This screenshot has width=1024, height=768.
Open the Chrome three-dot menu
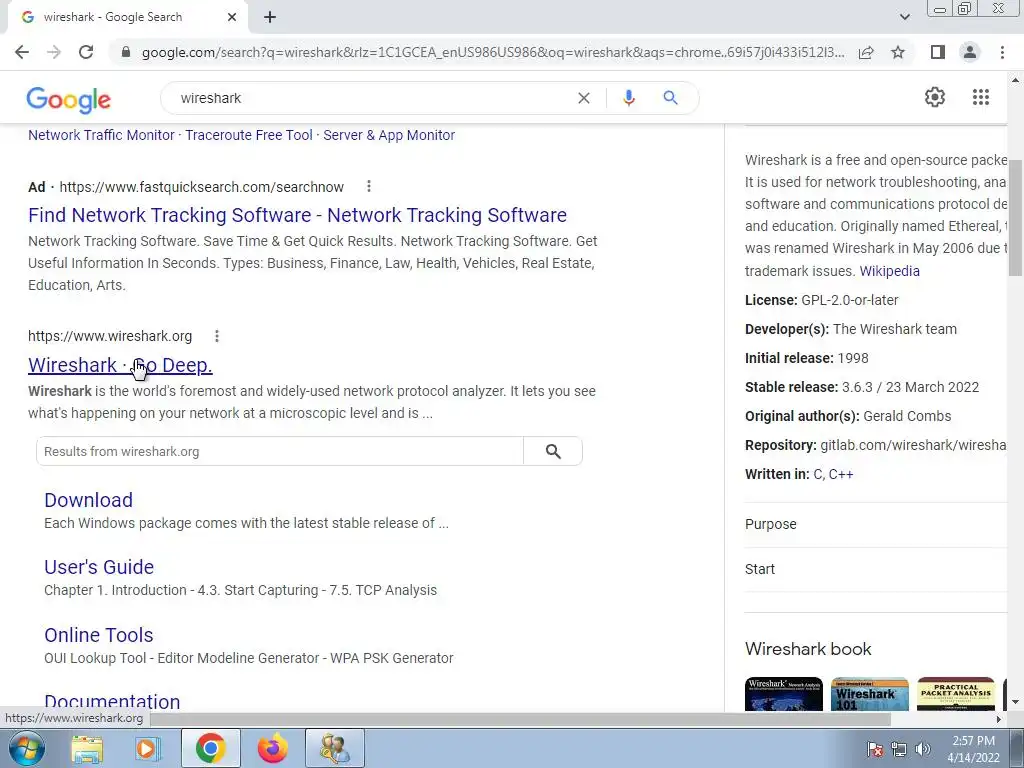point(1002,52)
